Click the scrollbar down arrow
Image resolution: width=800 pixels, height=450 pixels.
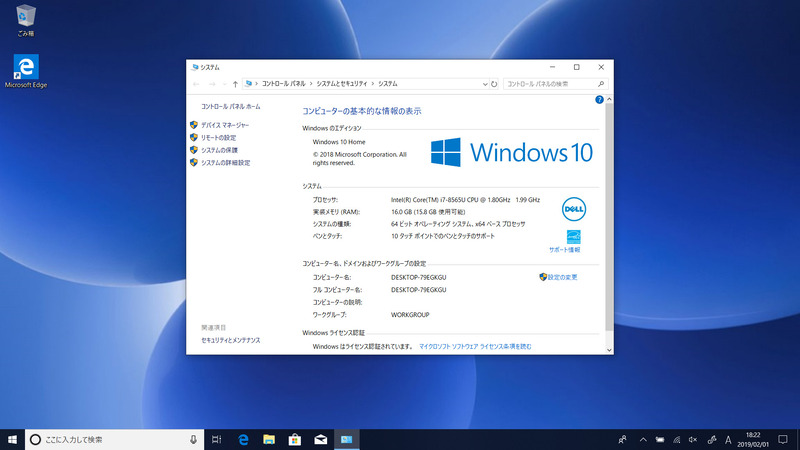609,350
